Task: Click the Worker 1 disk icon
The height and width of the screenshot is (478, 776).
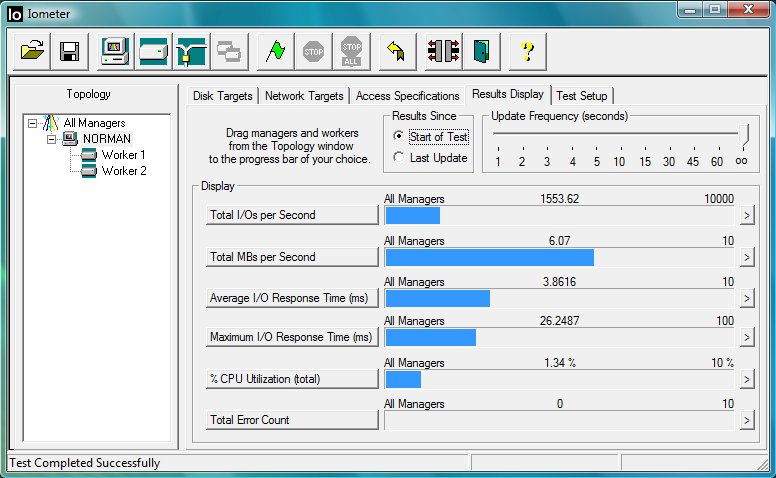Action: click(89, 155)
